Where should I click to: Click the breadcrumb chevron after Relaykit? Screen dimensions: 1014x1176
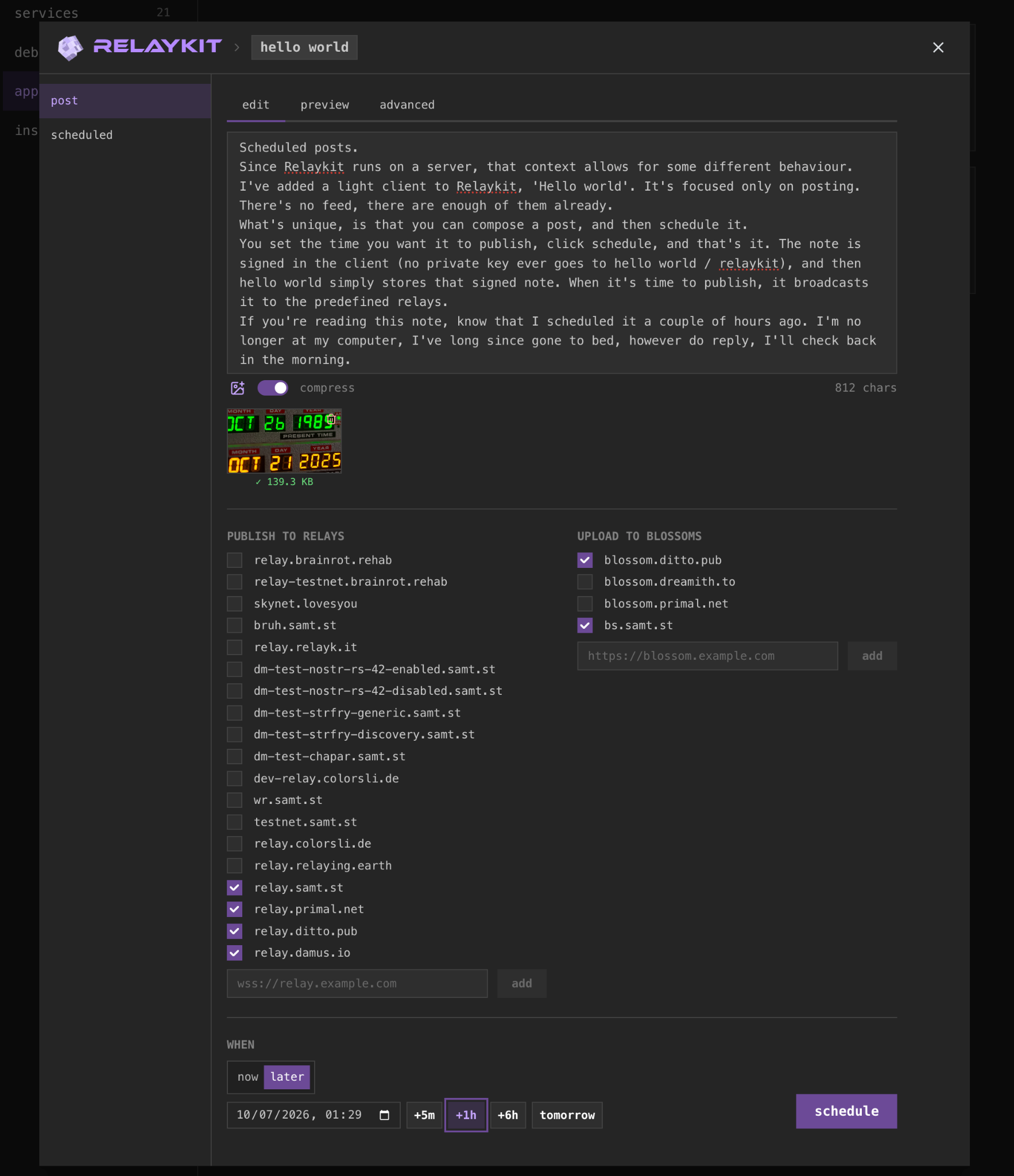tap(237, 48)
